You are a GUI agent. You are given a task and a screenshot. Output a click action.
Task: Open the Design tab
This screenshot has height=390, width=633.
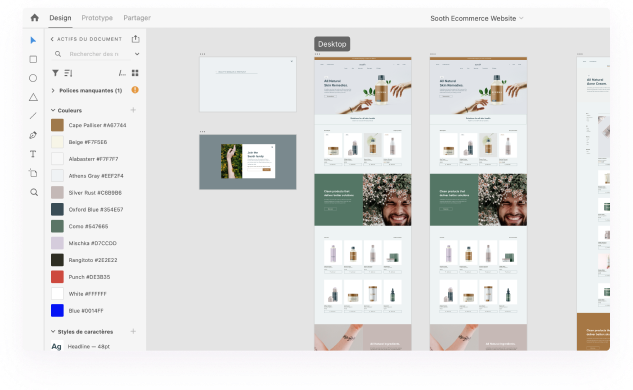(x=60, y=18)
